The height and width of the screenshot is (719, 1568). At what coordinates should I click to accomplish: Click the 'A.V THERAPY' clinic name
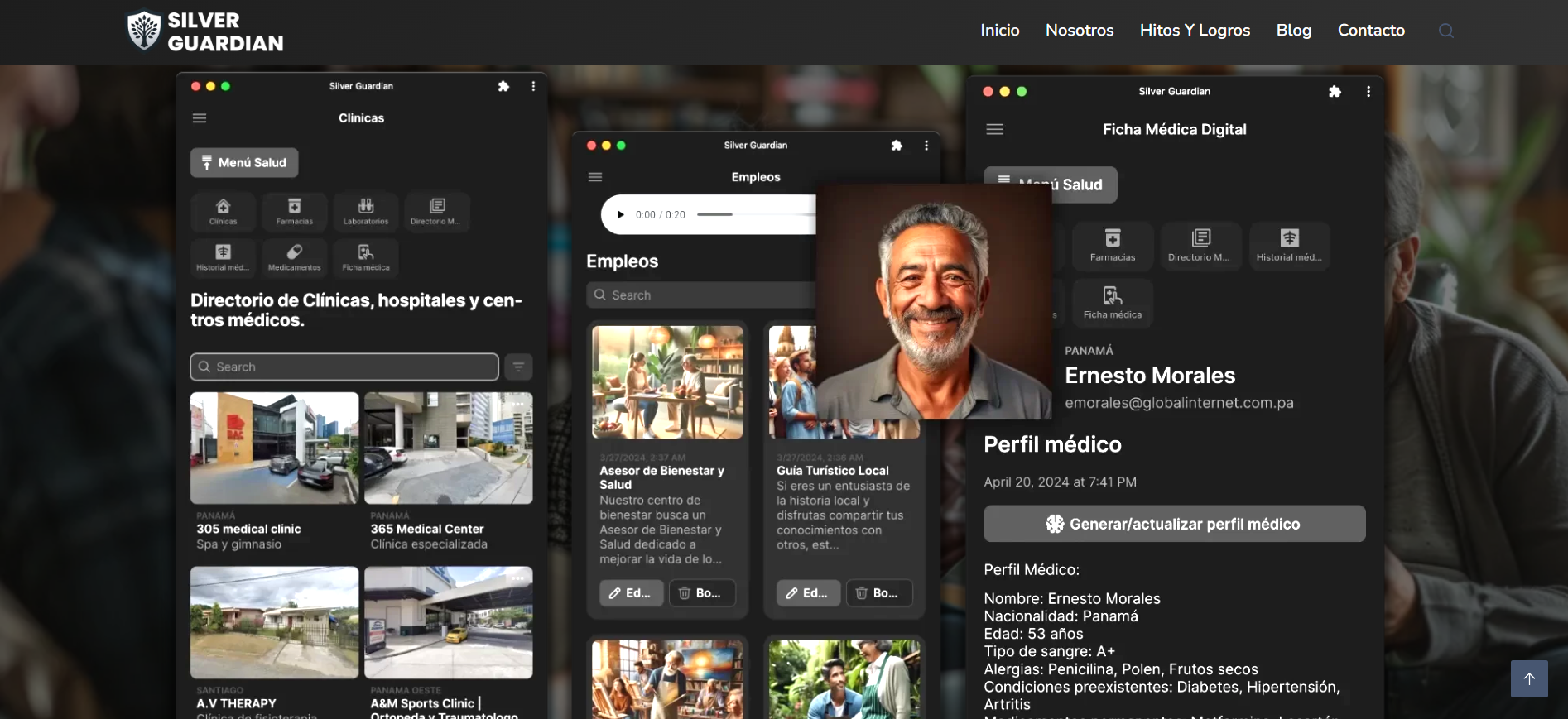(x=236, y=703)
